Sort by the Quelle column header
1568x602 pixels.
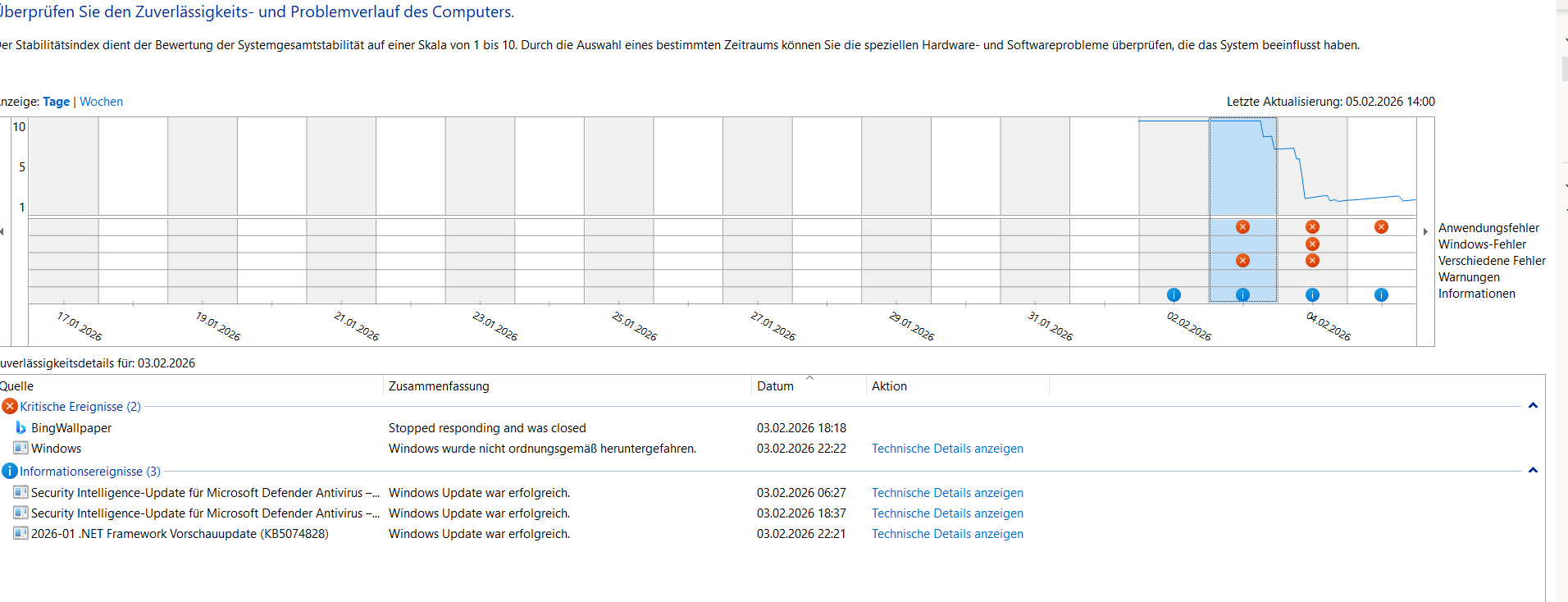click(191, 386)
